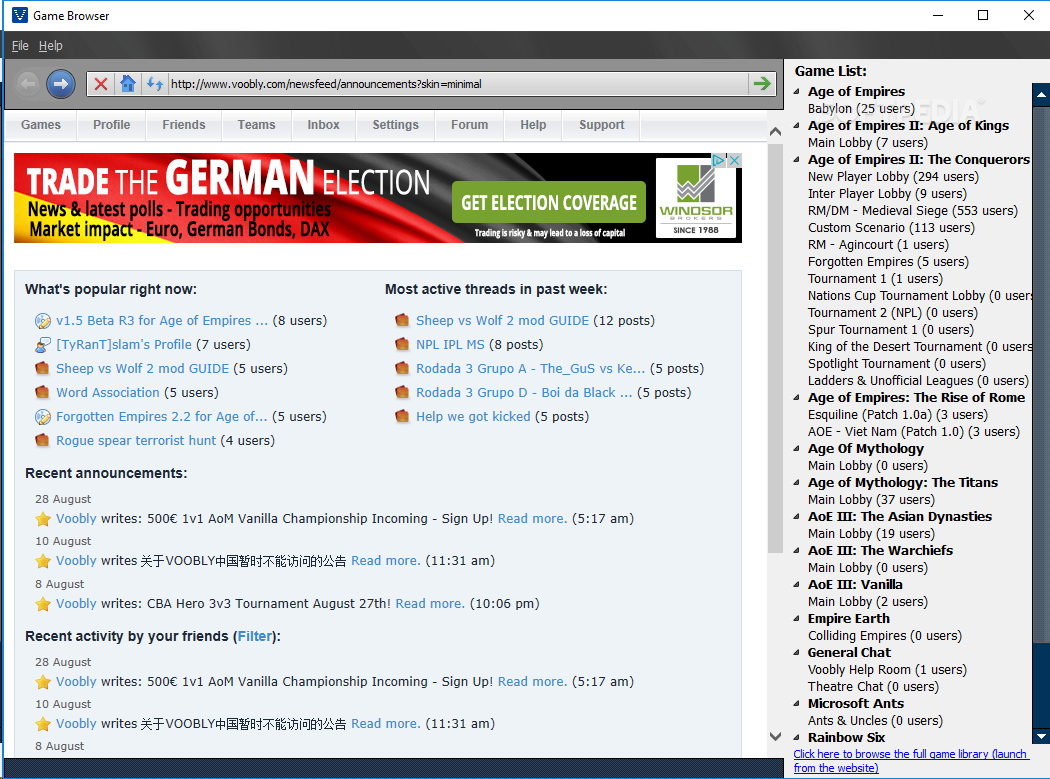Screen dimensions: 1050x779
Task: Close the ad with its X icon
Action: [x=735, y=160]
